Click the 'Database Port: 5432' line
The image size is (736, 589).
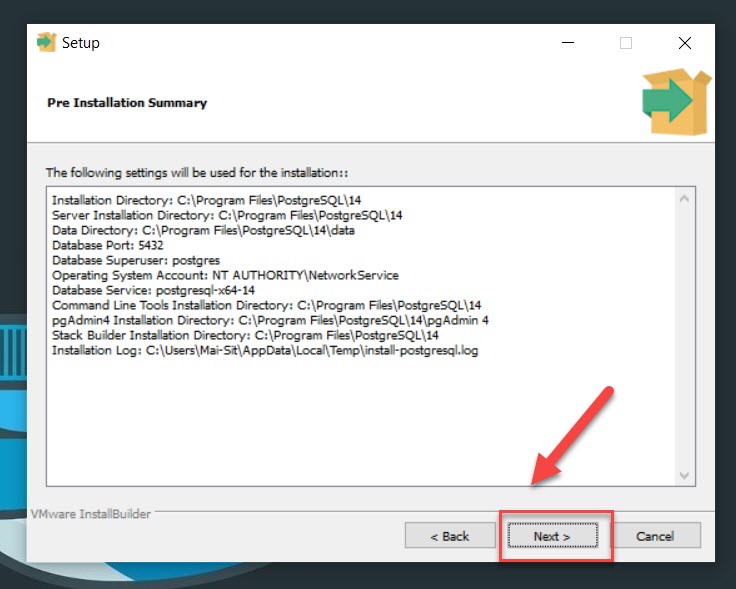(x=107, y=245)
